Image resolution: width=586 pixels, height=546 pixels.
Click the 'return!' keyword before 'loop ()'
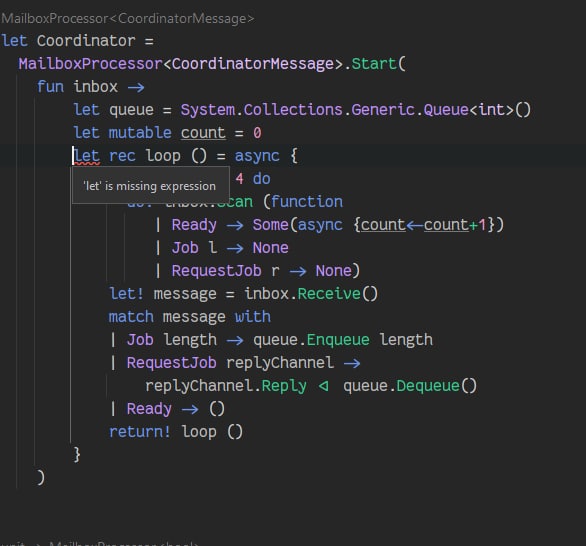click(140, 432)
